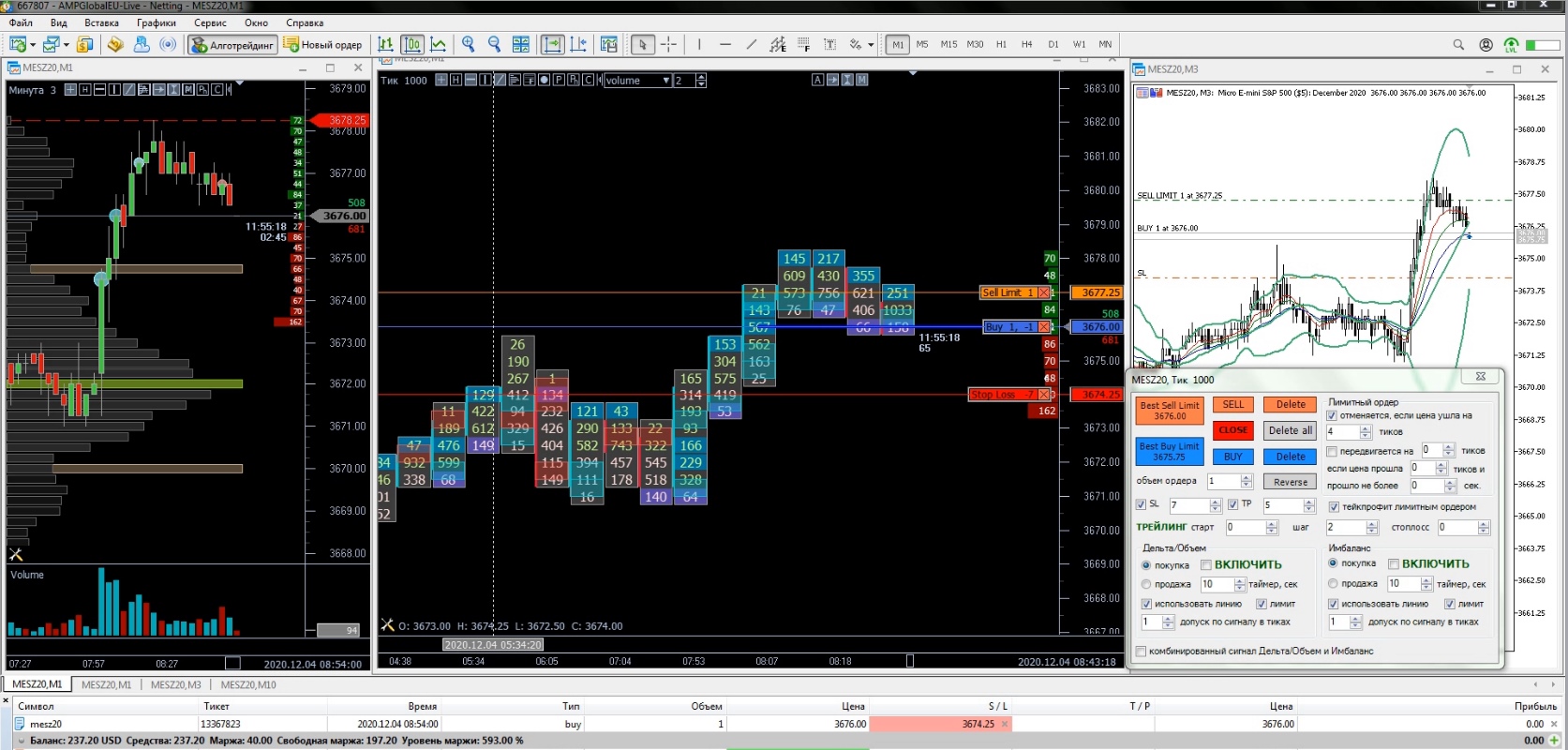Select the H1 timeframe

(1001, 44)
